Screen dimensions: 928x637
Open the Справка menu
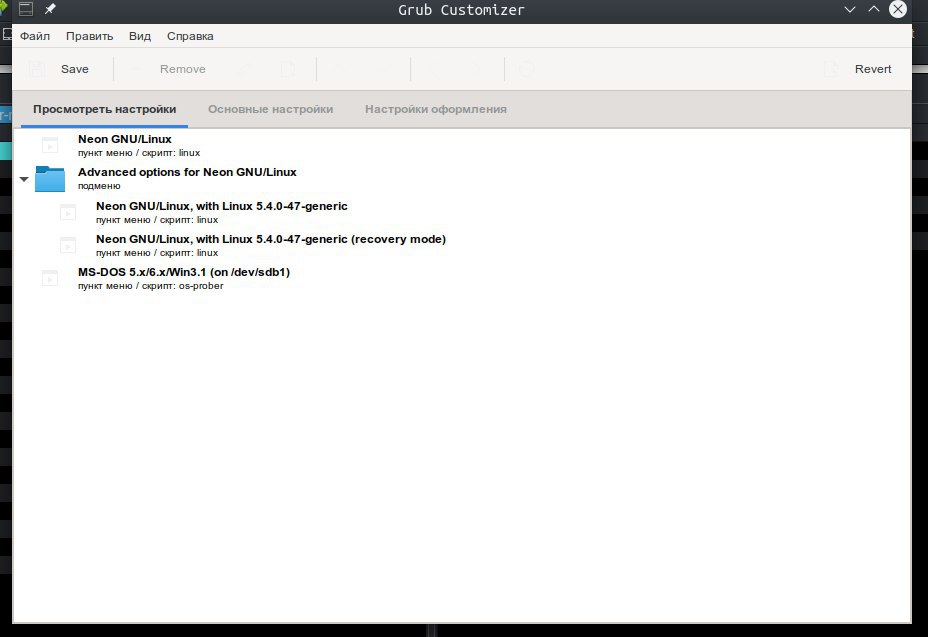(190, 36)
